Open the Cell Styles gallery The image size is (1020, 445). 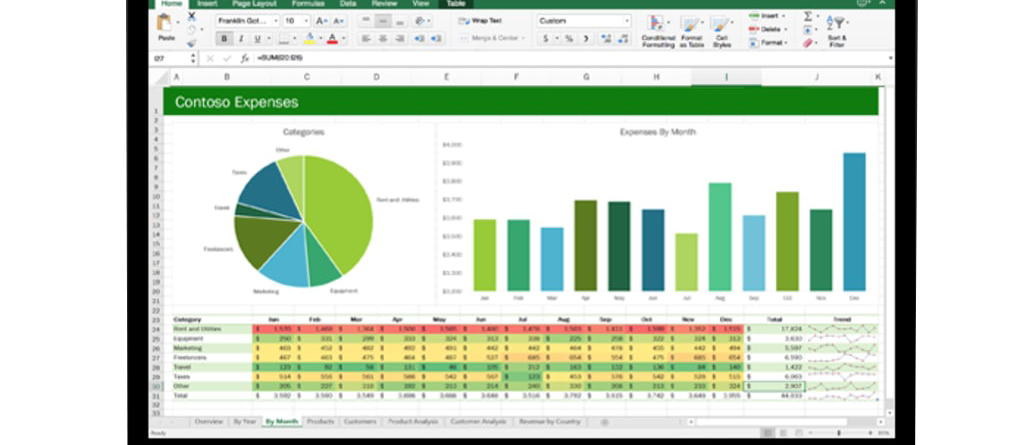pyautogui.click(x=722, y=30)
